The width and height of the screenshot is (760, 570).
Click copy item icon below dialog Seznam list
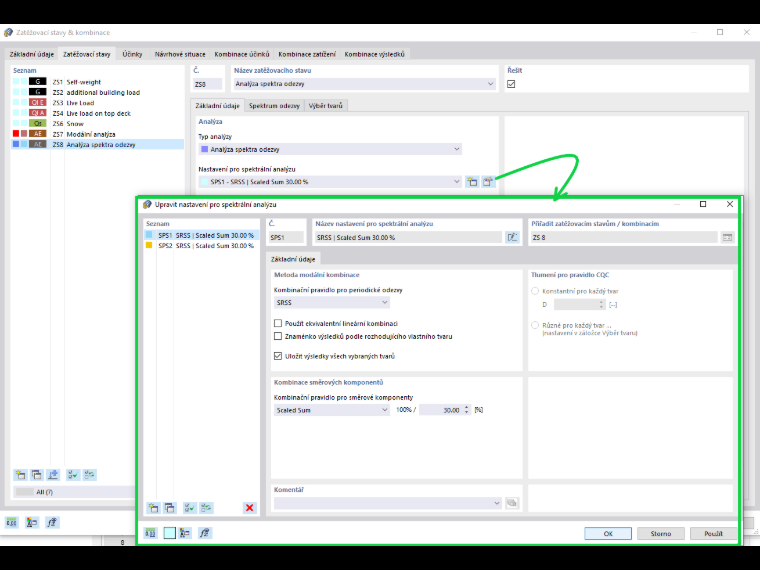tap(169, 507)
